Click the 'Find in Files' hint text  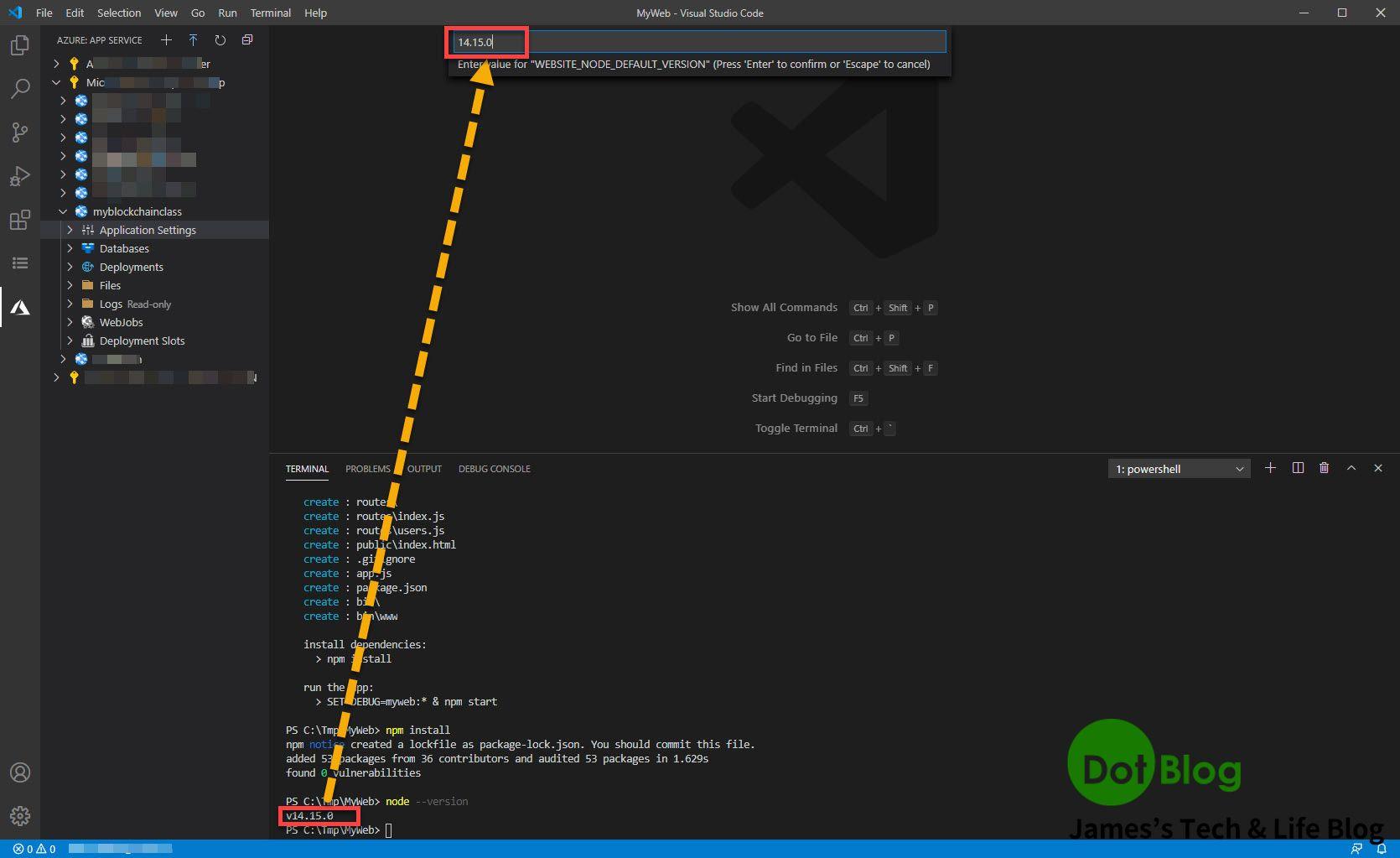click(806, 368)
